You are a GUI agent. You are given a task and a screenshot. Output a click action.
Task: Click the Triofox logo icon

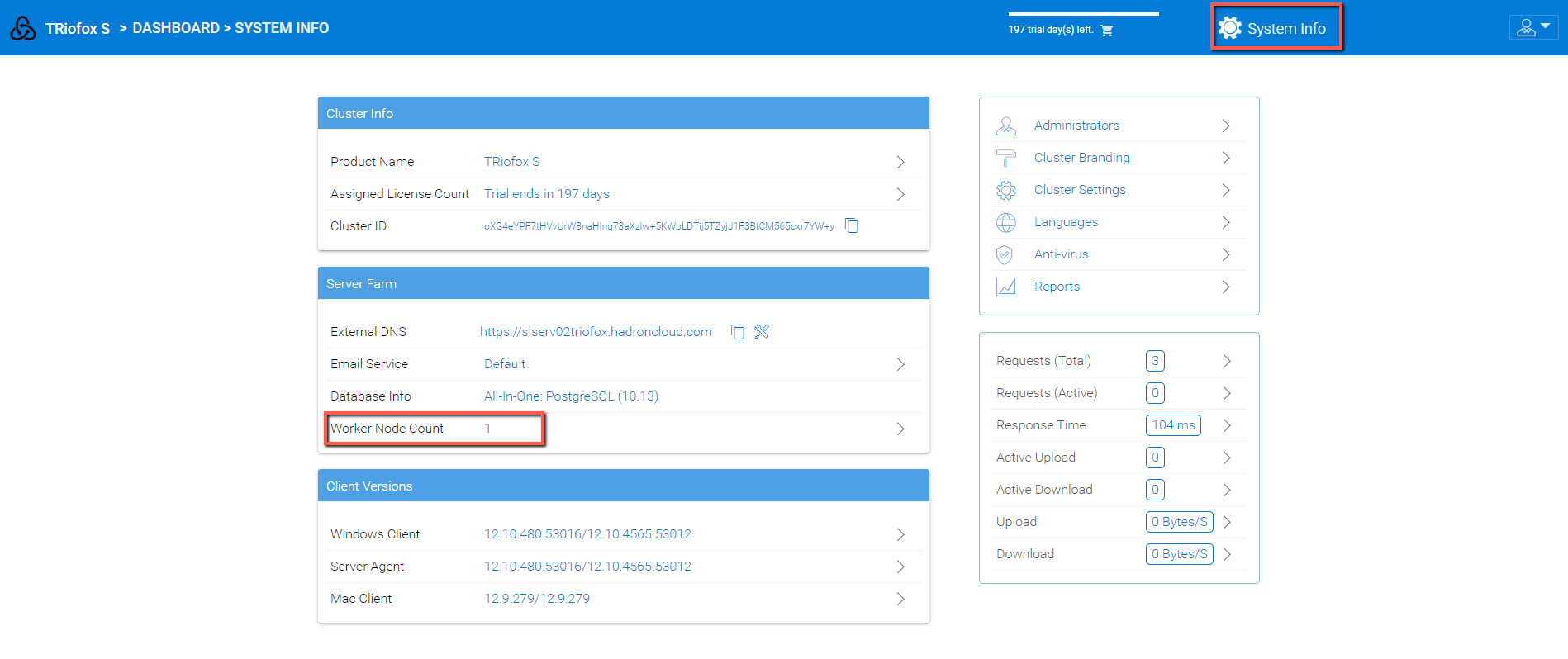(23, 28)
